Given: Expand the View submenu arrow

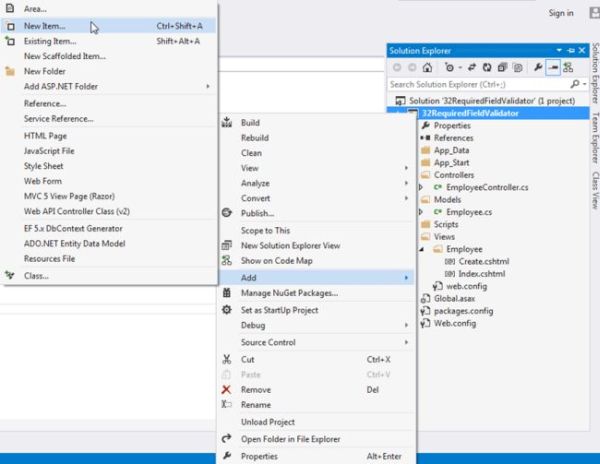Looking at the screenshot, I should (x=406, y=168).
